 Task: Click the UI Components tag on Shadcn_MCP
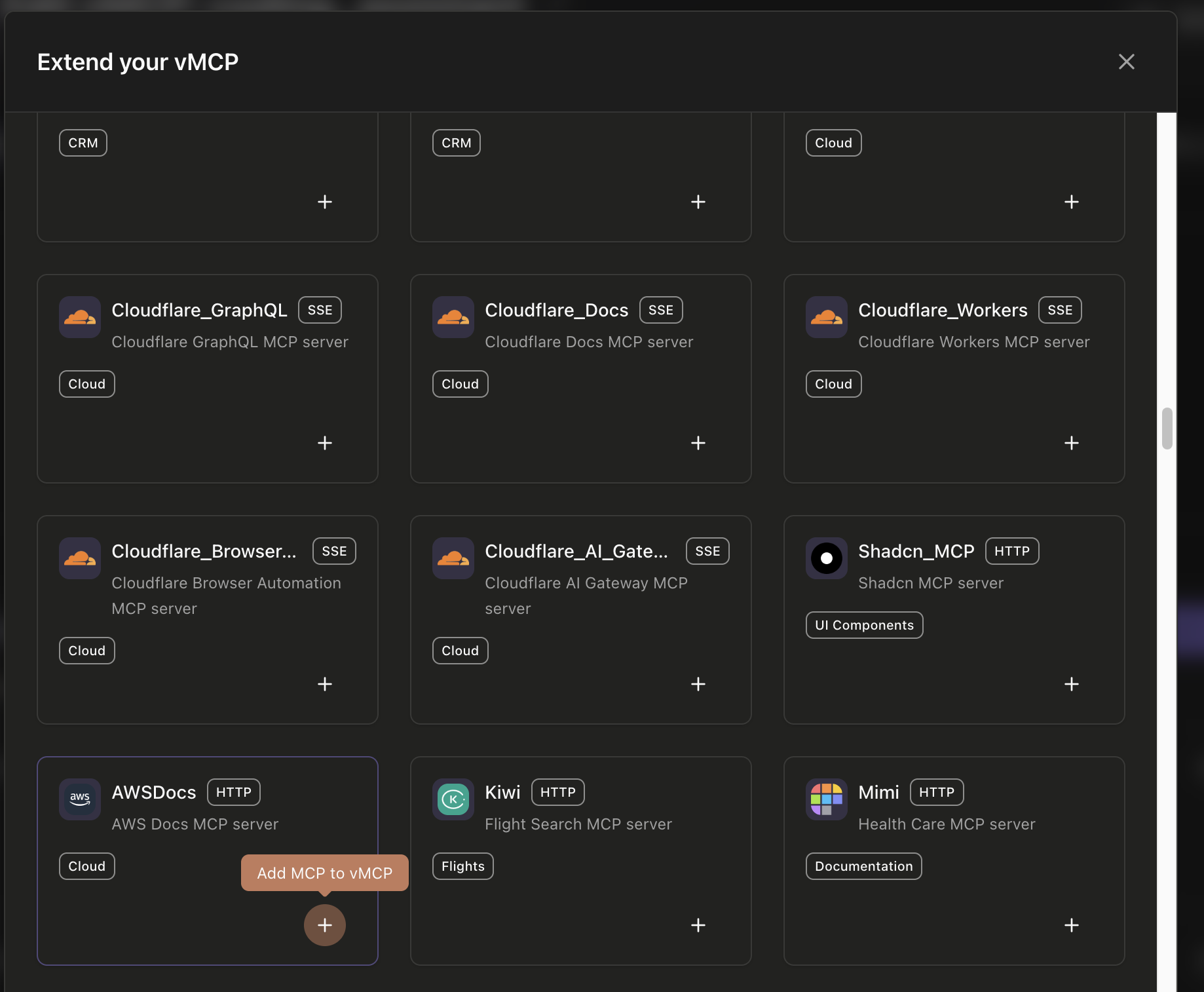pyautogui.click(x=863, y=624)
